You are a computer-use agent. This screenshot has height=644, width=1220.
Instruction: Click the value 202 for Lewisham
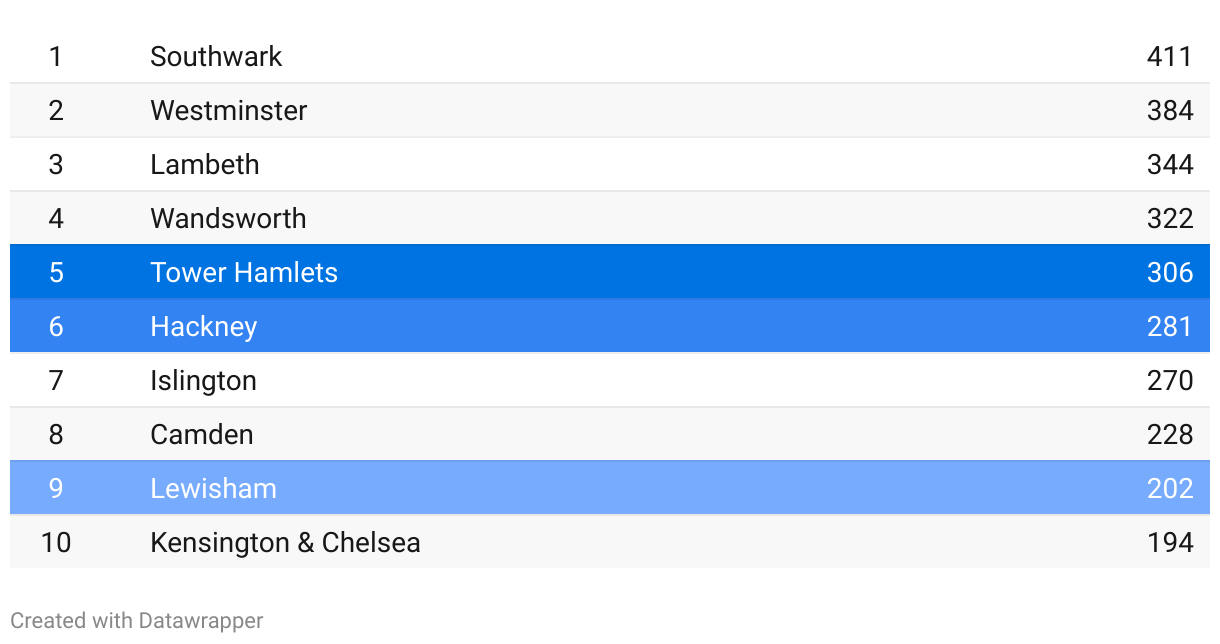tap(1169, 489)
